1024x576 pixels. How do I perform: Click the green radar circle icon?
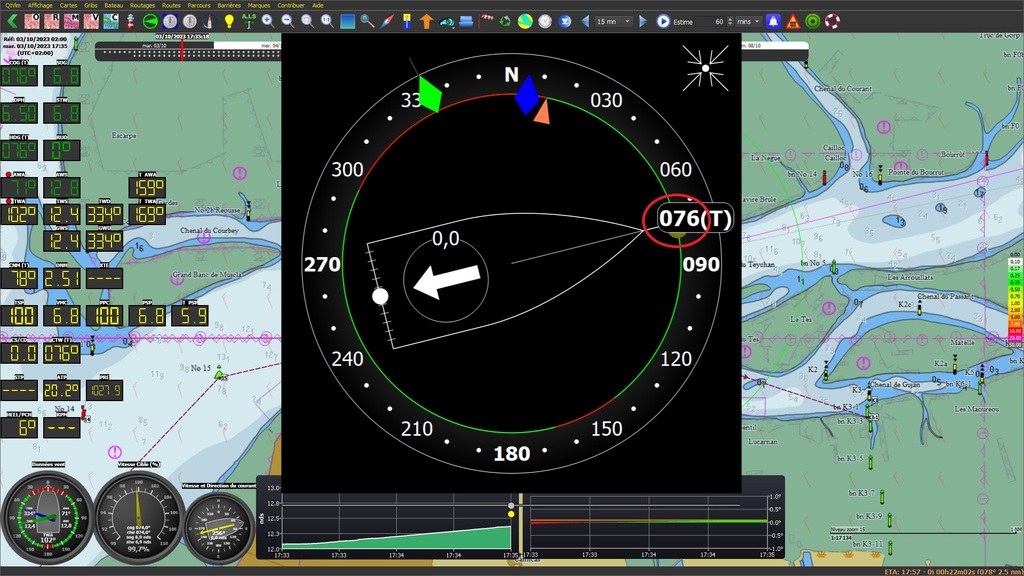[150, 21]
